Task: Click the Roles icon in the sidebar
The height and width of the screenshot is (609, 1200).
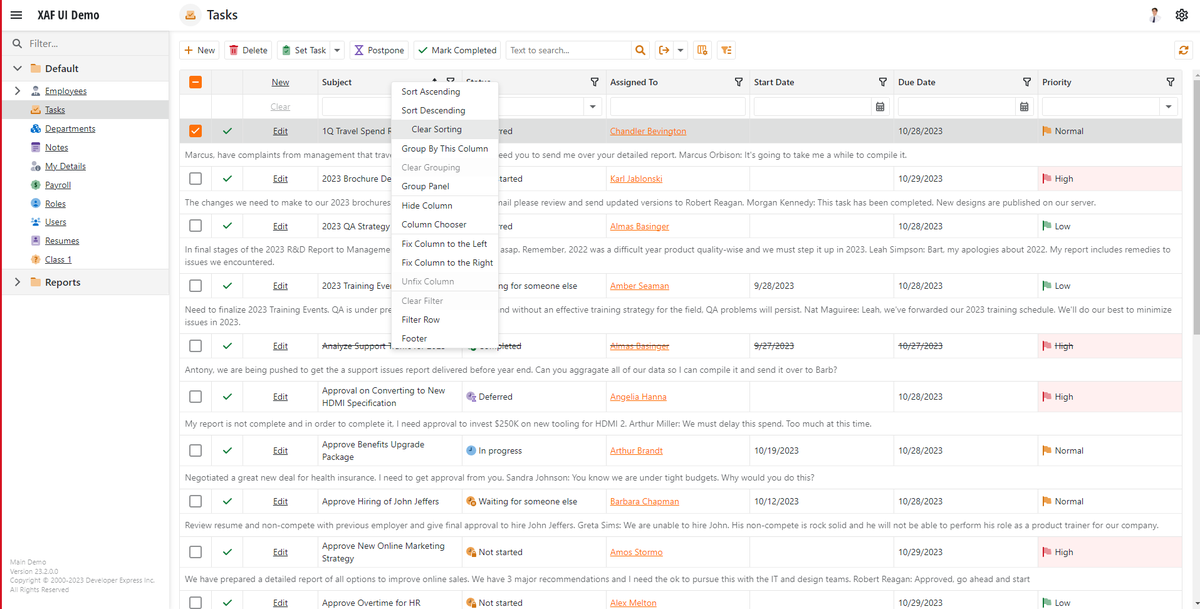Action: pyautogui.click(x=35, y=203)
